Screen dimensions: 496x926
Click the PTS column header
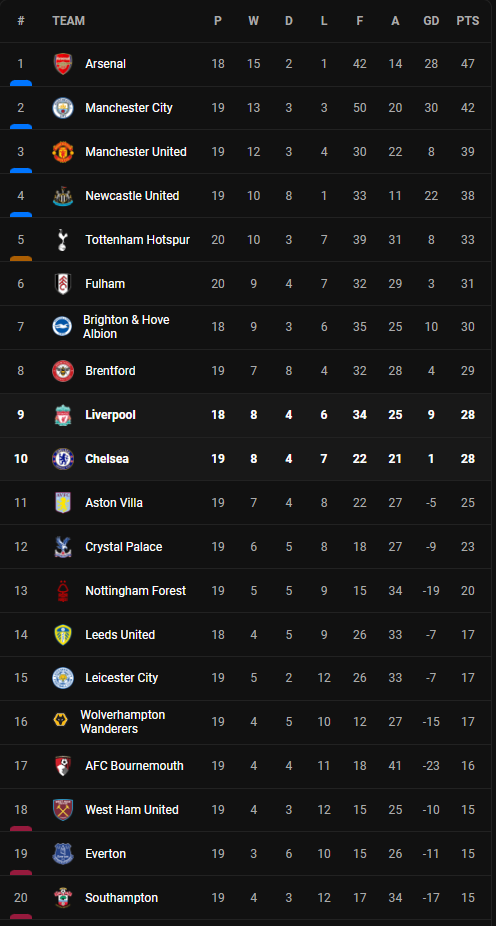coord(468,21)
